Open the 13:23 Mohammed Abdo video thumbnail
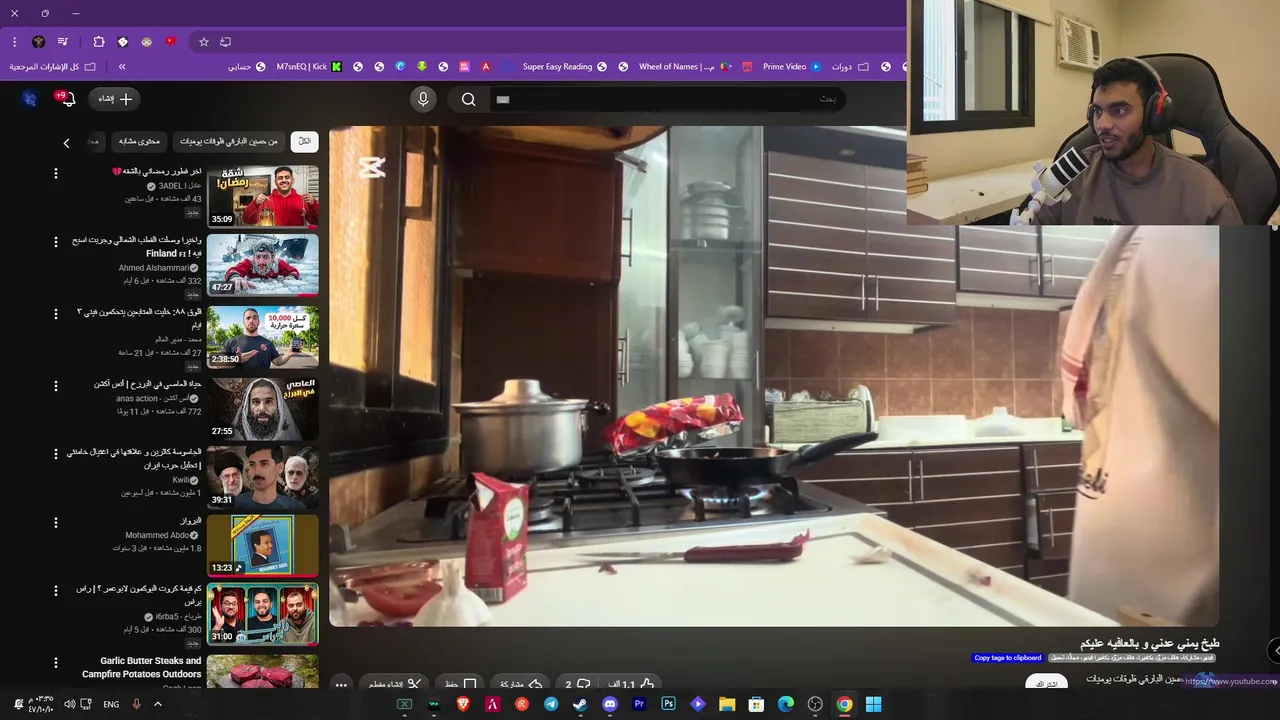This screenshot has width=1280, height=720. click(x=263, y=545)
